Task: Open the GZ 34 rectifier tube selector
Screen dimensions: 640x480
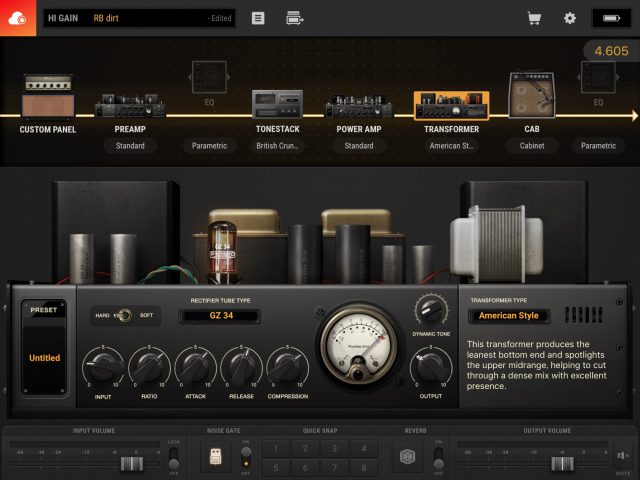Action: [219, 316]
